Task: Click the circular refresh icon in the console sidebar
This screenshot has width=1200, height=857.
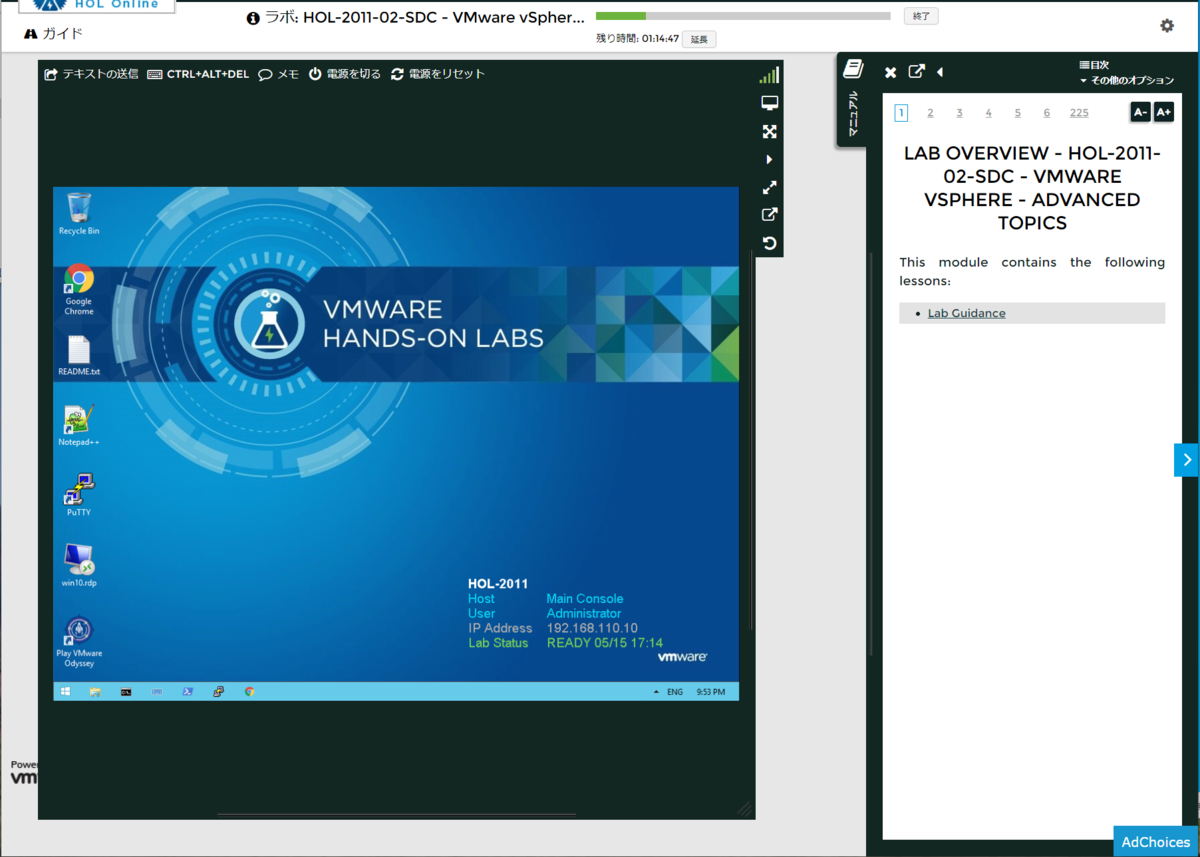Action: tap(770, 243)
